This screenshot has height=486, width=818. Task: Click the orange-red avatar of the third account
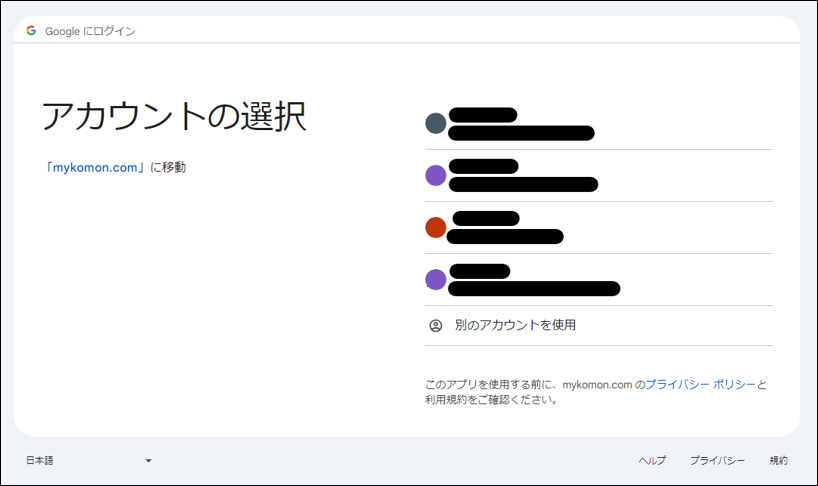pos(435,227)
